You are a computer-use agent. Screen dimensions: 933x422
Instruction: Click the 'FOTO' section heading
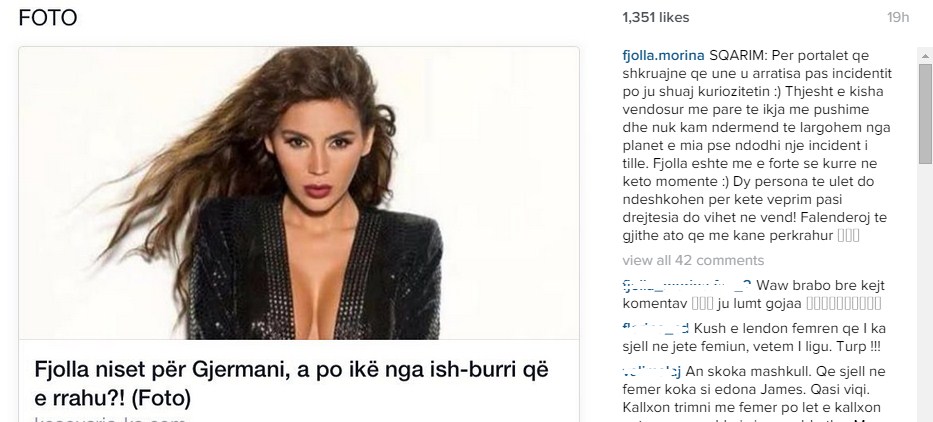pos(48,18)
